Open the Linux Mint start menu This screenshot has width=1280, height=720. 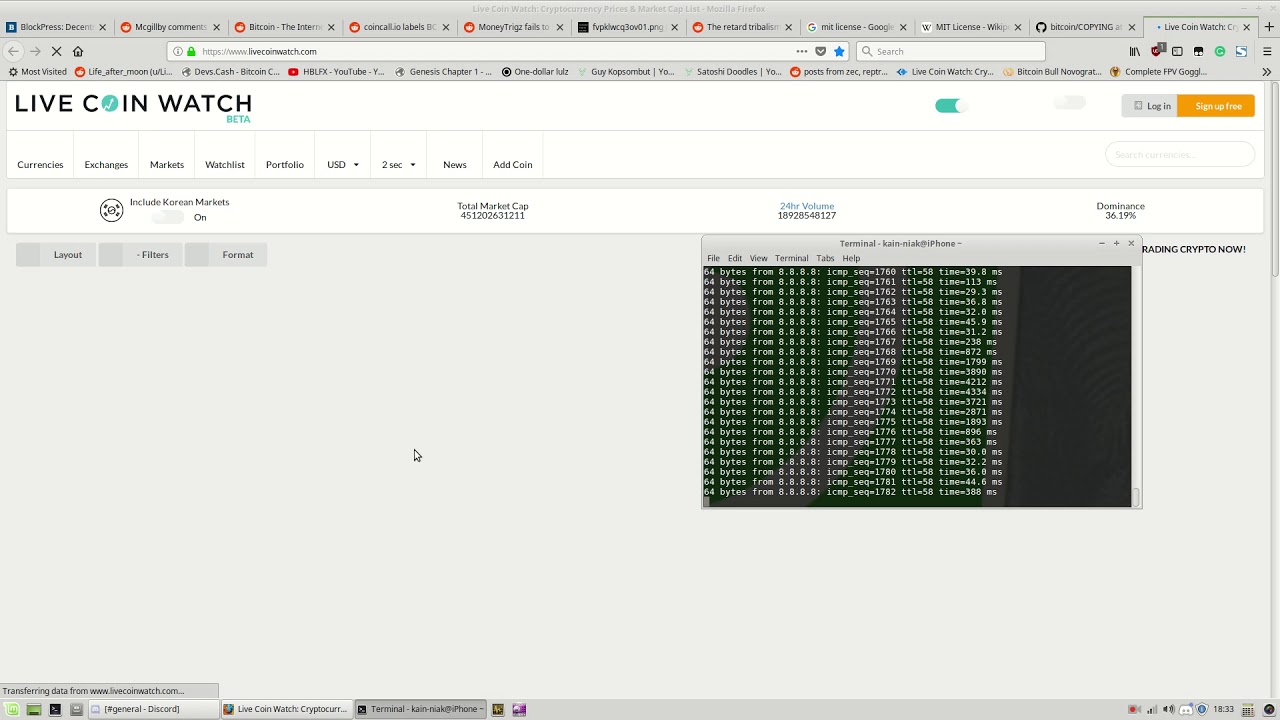(x=13, y=709)
